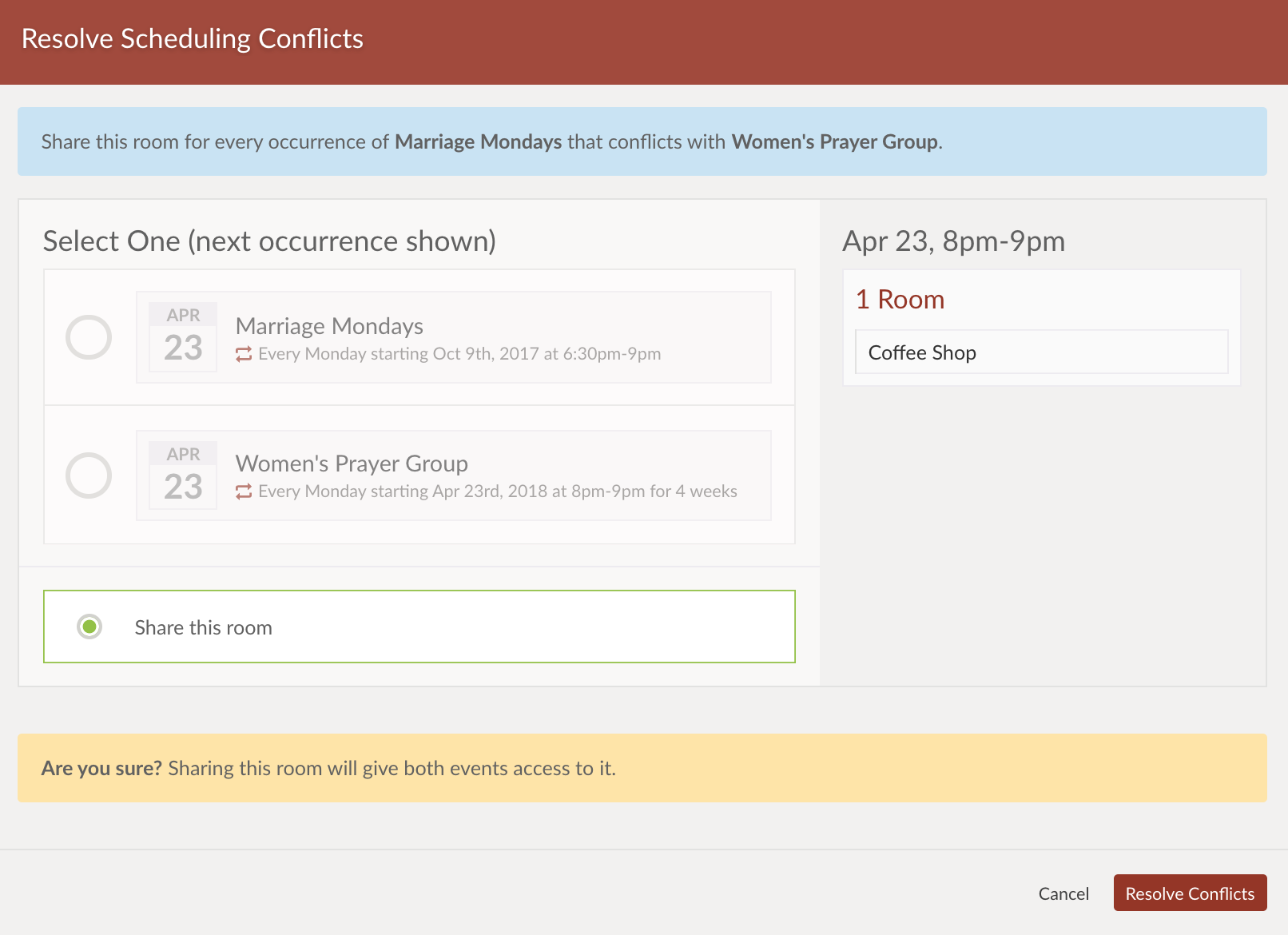Click the repeat icon under Marriage Mondays
The width and height of the screenshot is (1288, 935).
244,354
